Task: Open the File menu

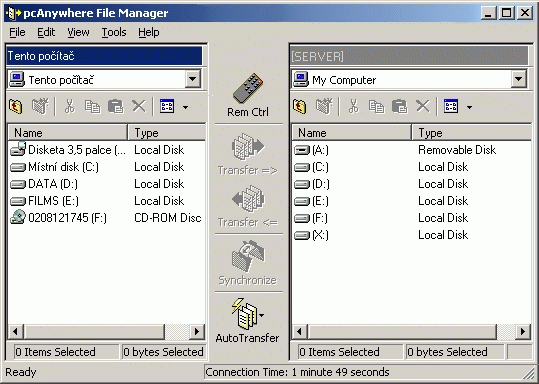Action: click(x=17, y=32)
